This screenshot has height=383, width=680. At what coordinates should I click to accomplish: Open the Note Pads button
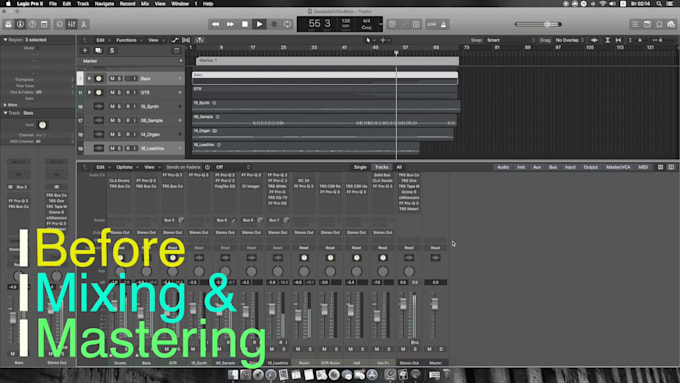tap(647, 24)
